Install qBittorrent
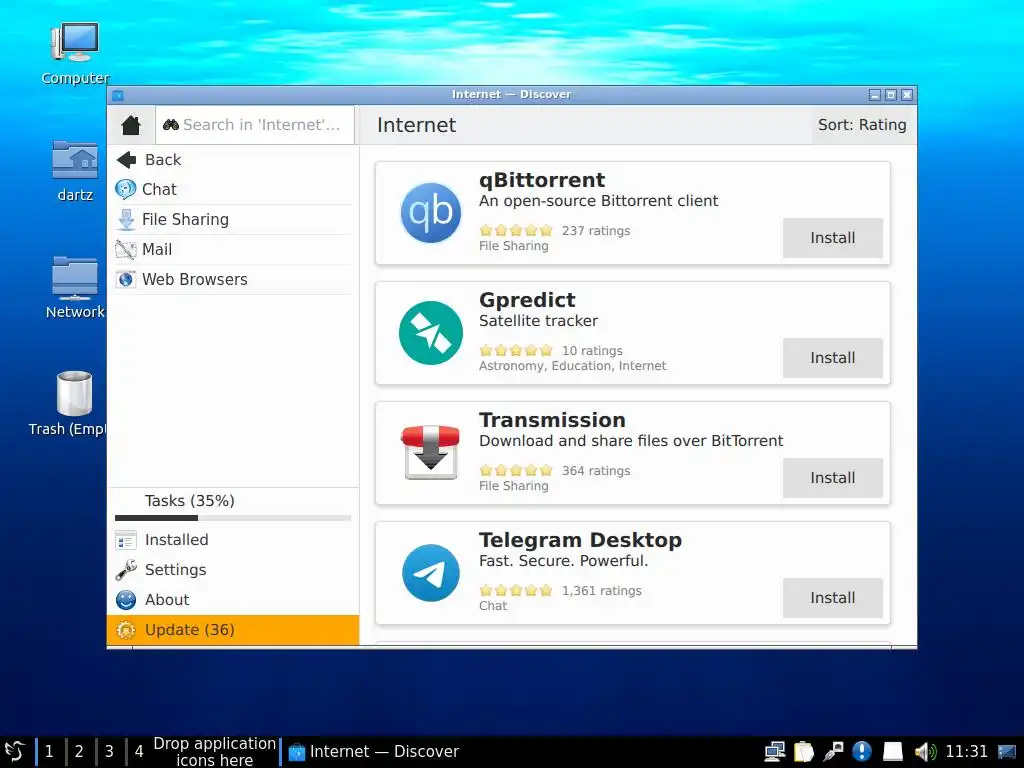1024x768 pixels. 833,238
